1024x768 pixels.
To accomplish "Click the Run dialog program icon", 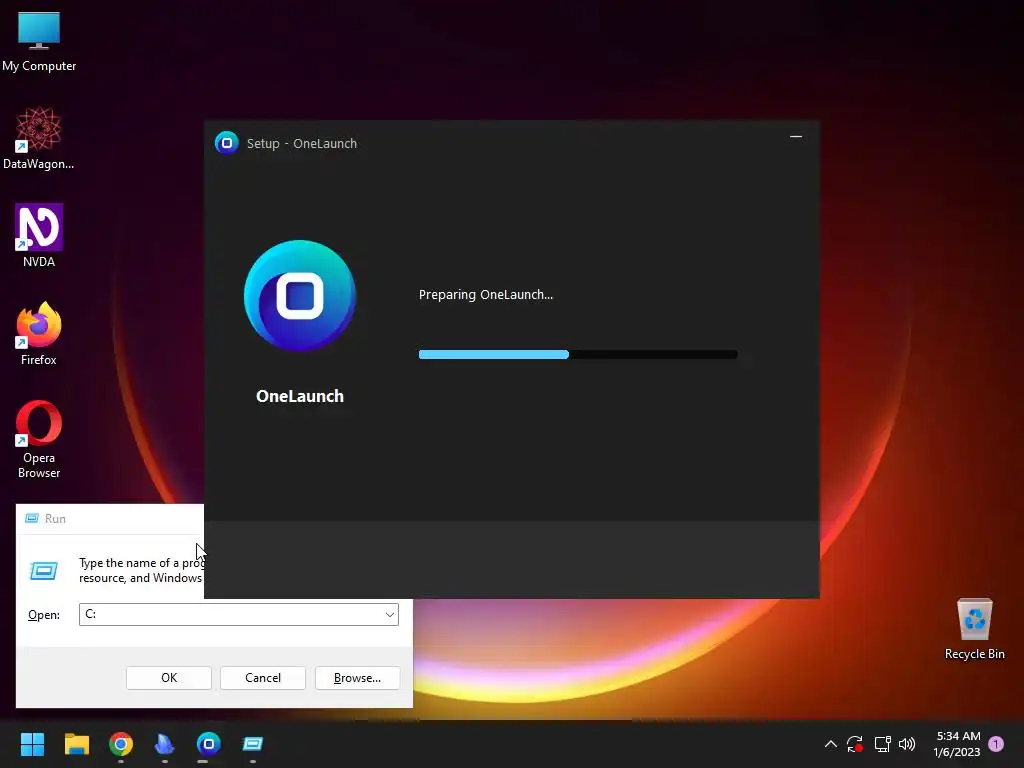I will tap(44, 571).
